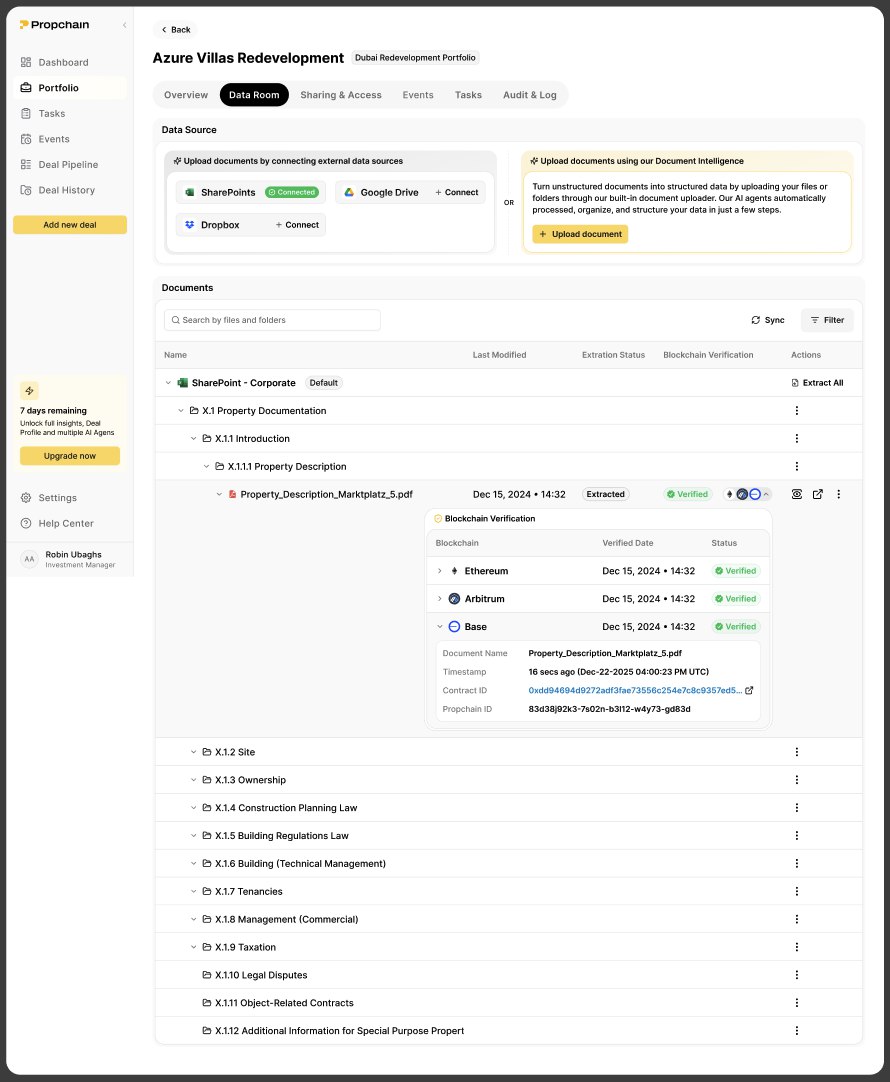Open the Filter options

(x=827, y=320)
